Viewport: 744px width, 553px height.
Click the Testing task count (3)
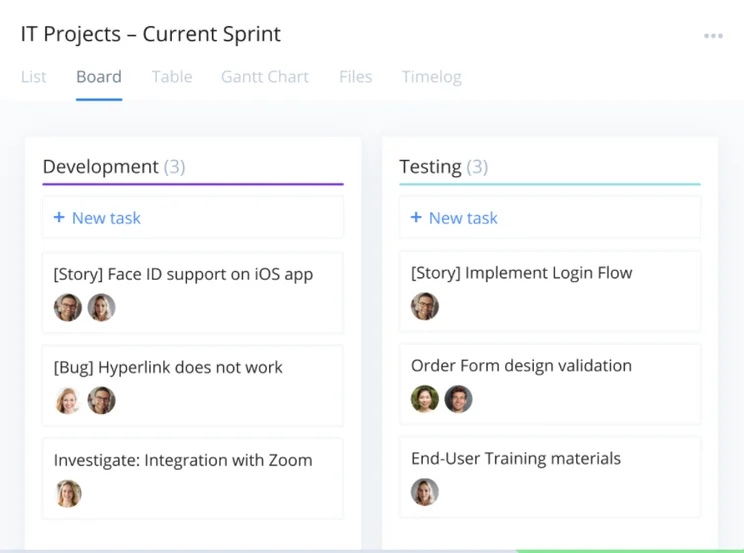pos(477,167)
